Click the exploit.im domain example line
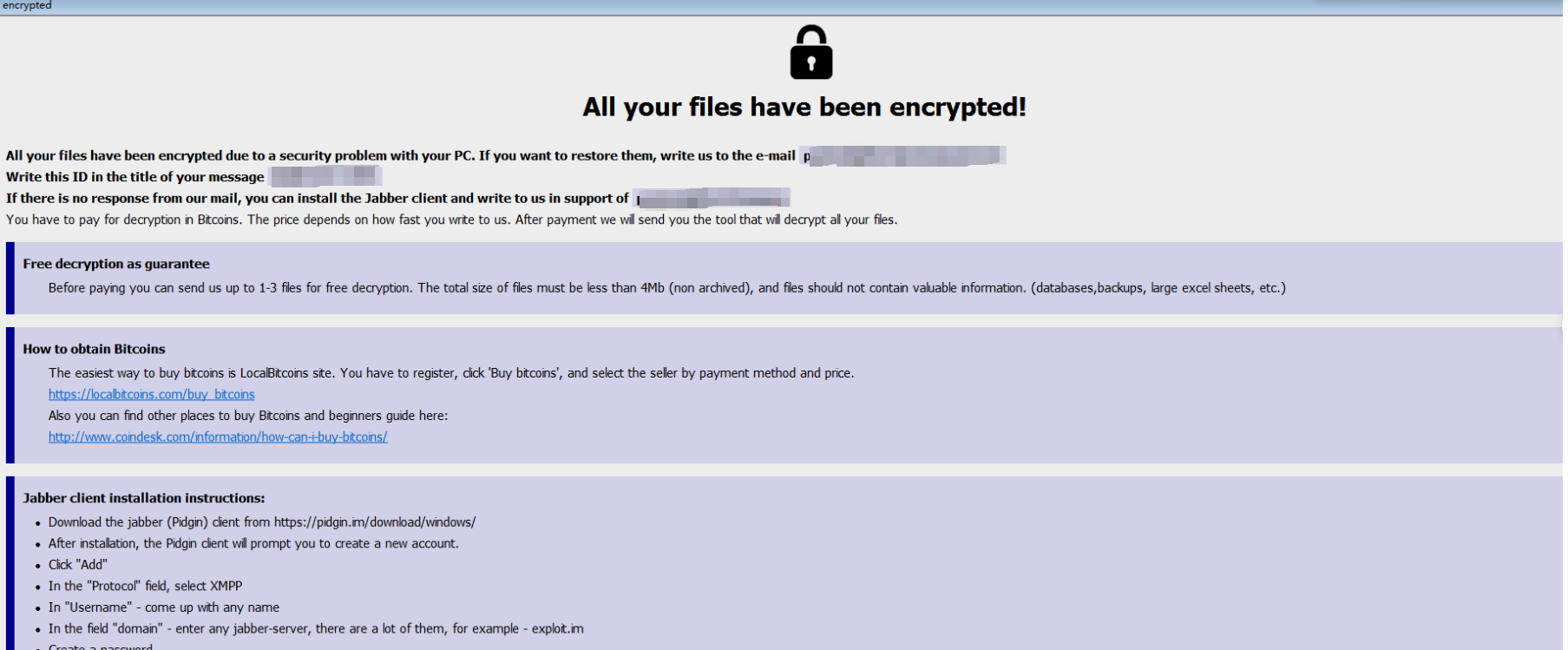The width and height of the screenshot is (1568, 650). (316, 629)
